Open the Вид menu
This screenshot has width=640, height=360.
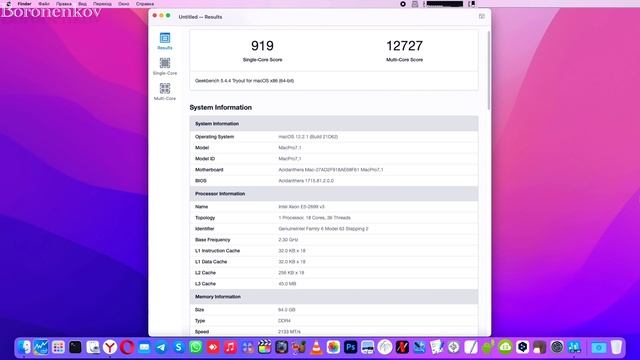(82, 4)
